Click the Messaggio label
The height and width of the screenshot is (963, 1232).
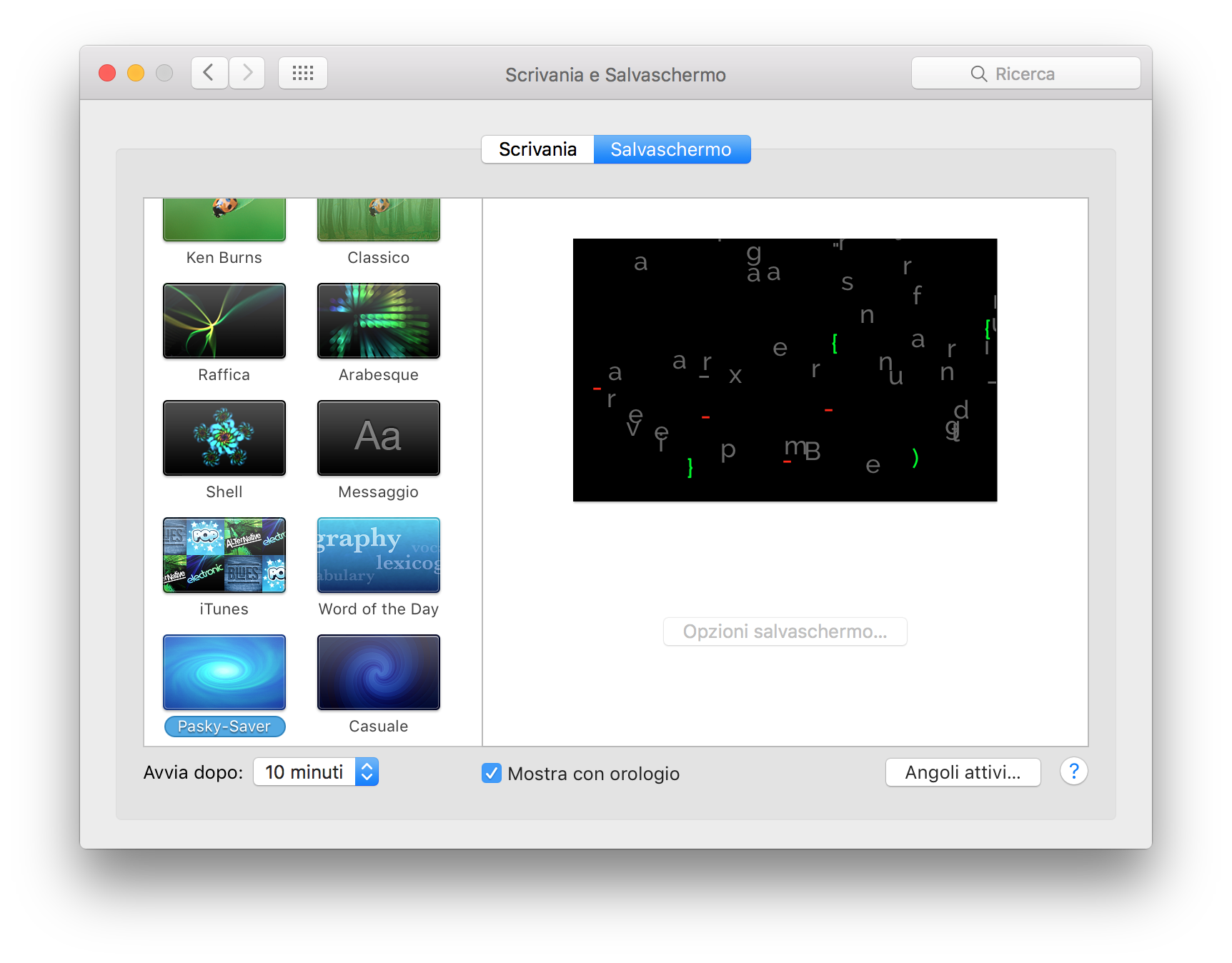pyautogui.click(x=379, y=492)
